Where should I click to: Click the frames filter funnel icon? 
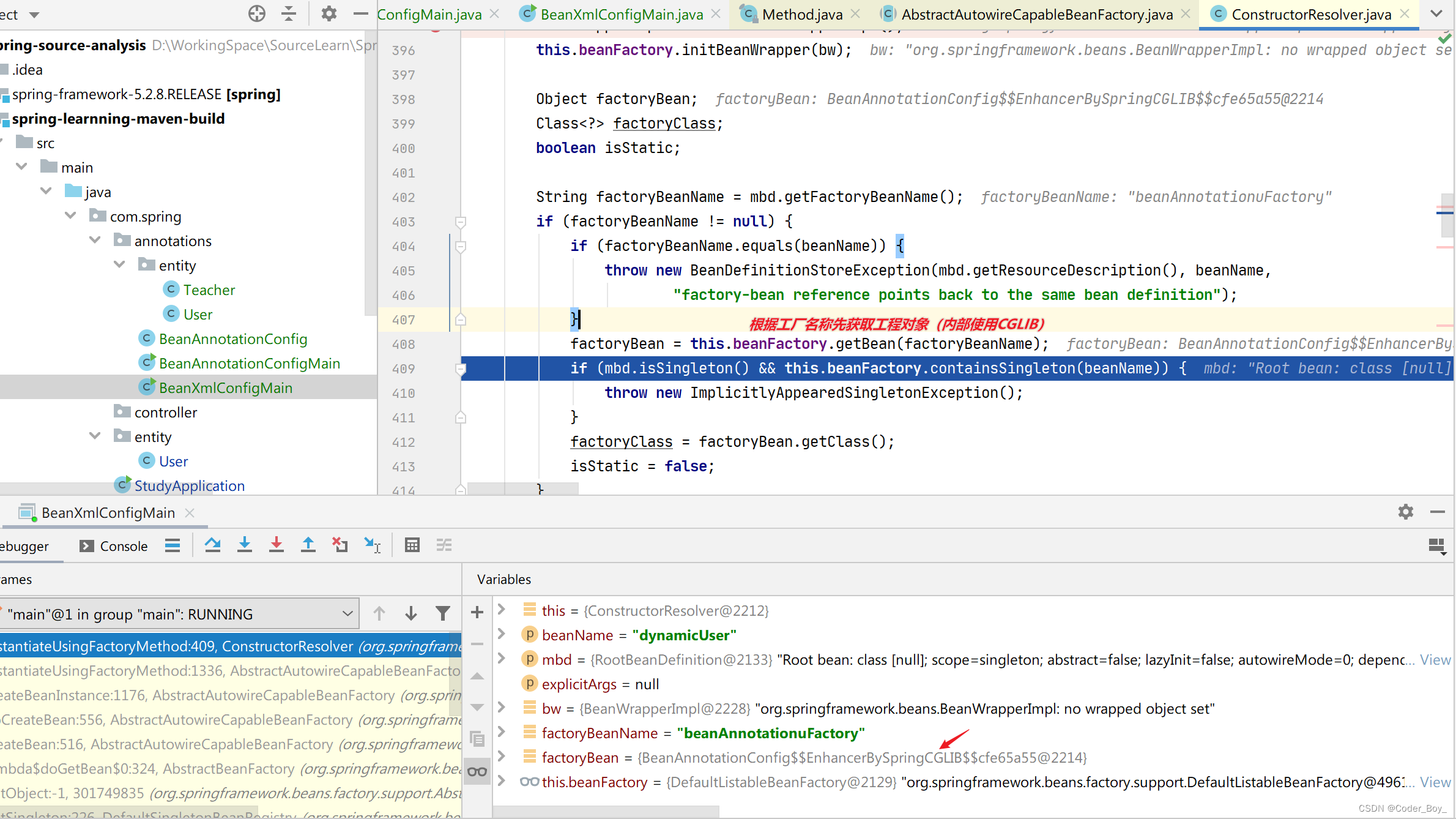(x=443, y=613)
